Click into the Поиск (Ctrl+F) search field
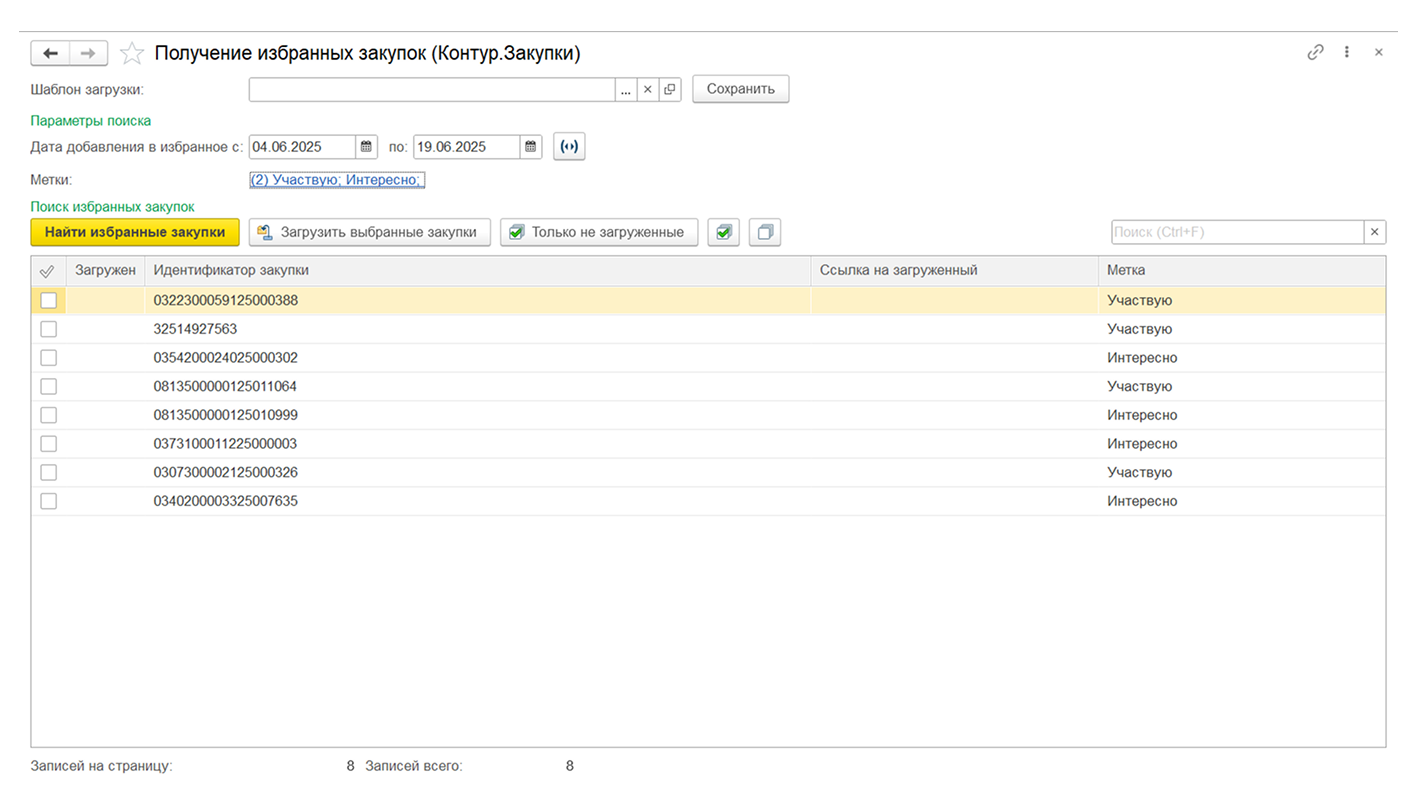The image size is (1418, 810). pyautogui.click(x=1236, y=232)
